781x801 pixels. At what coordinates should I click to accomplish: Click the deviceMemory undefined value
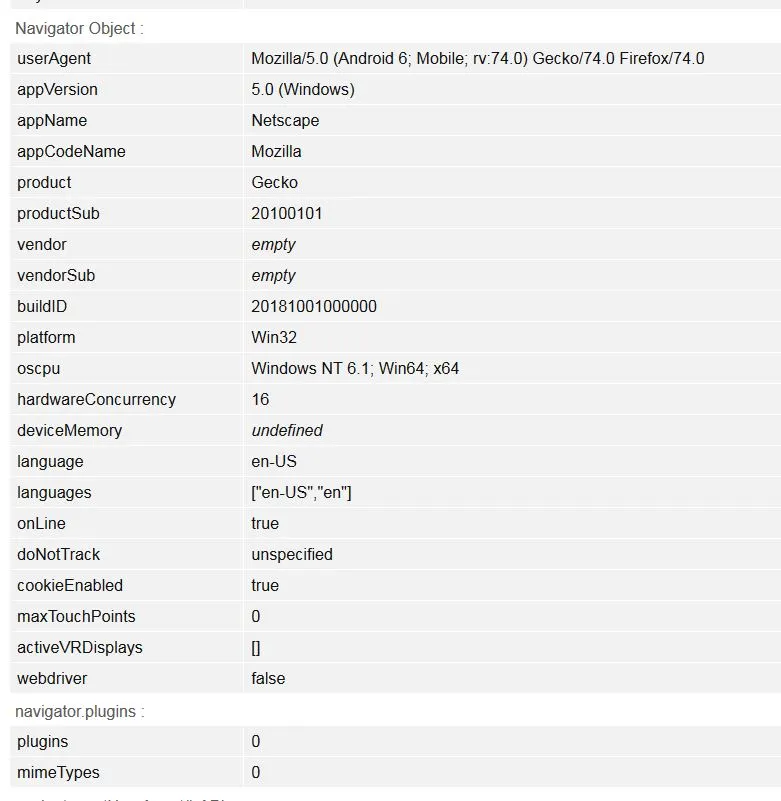[x=287, y=431]
